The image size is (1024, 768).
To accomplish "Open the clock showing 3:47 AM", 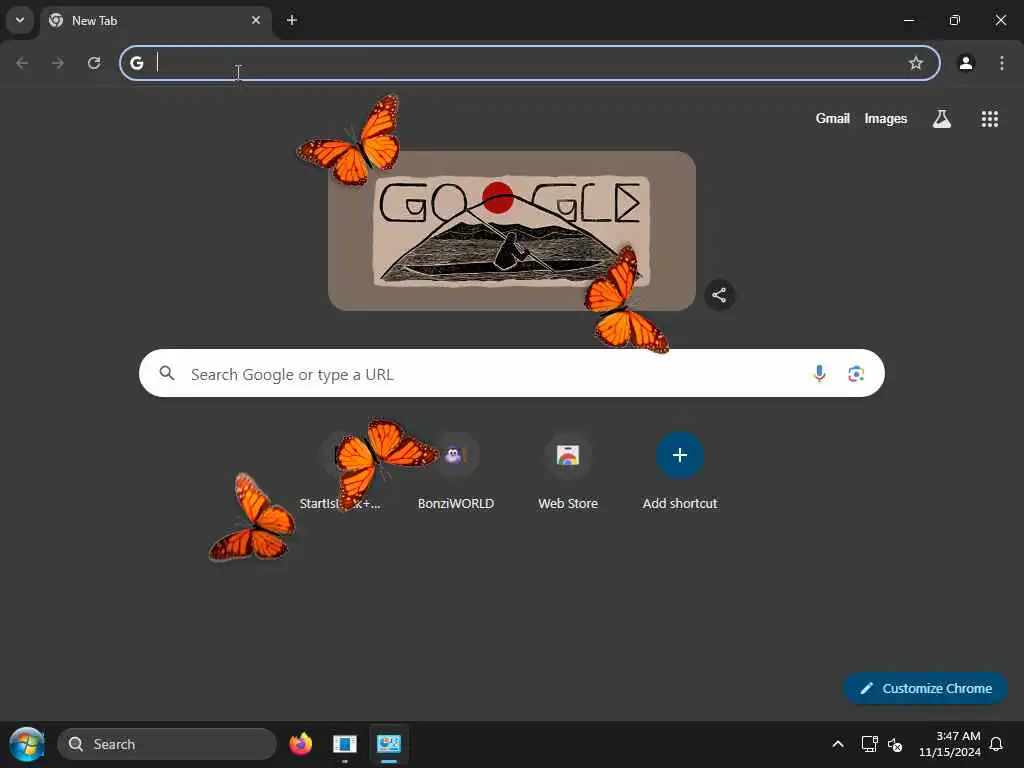I will pyautogui.click(x=950, y=744).
